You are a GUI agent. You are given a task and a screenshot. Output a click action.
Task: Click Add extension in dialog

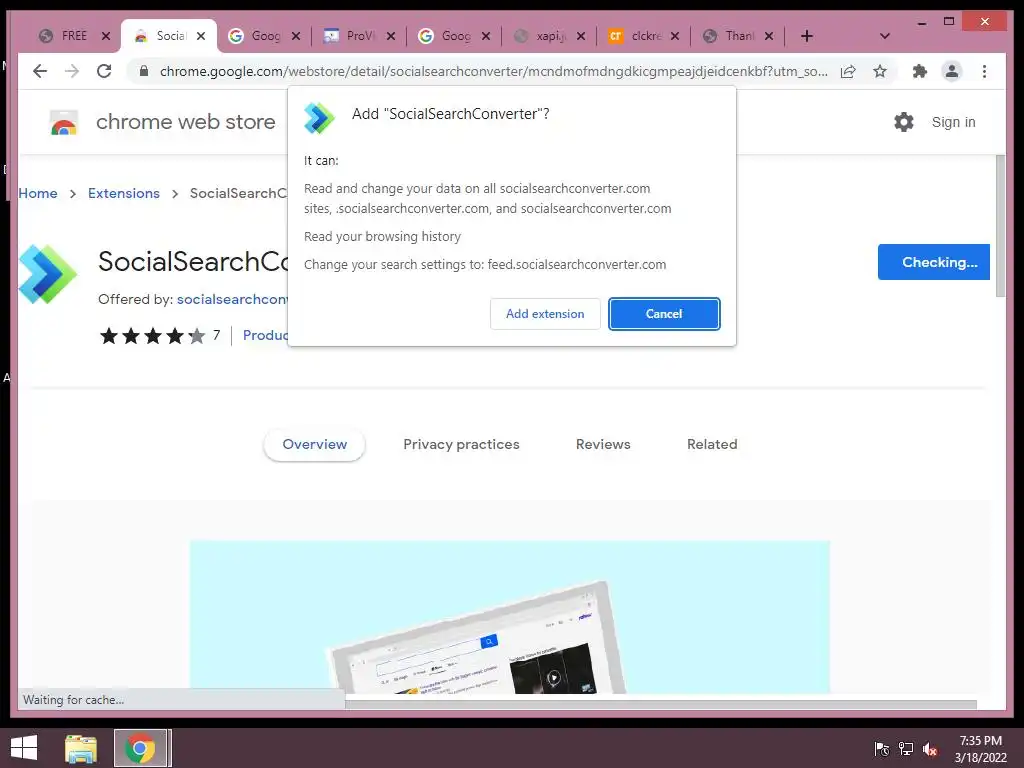(545, 314)
